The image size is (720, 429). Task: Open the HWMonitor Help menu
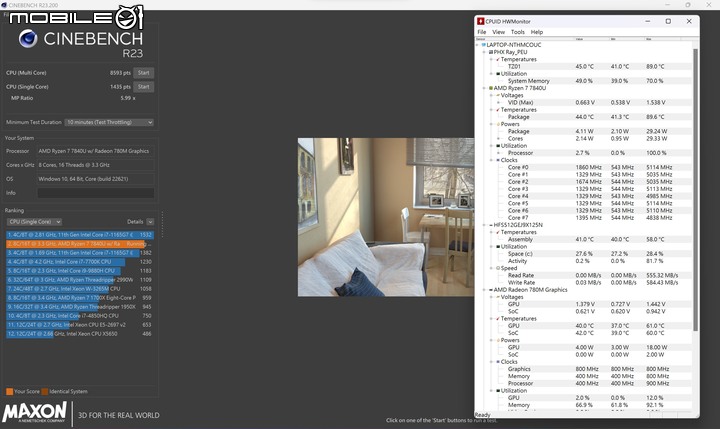537,32
